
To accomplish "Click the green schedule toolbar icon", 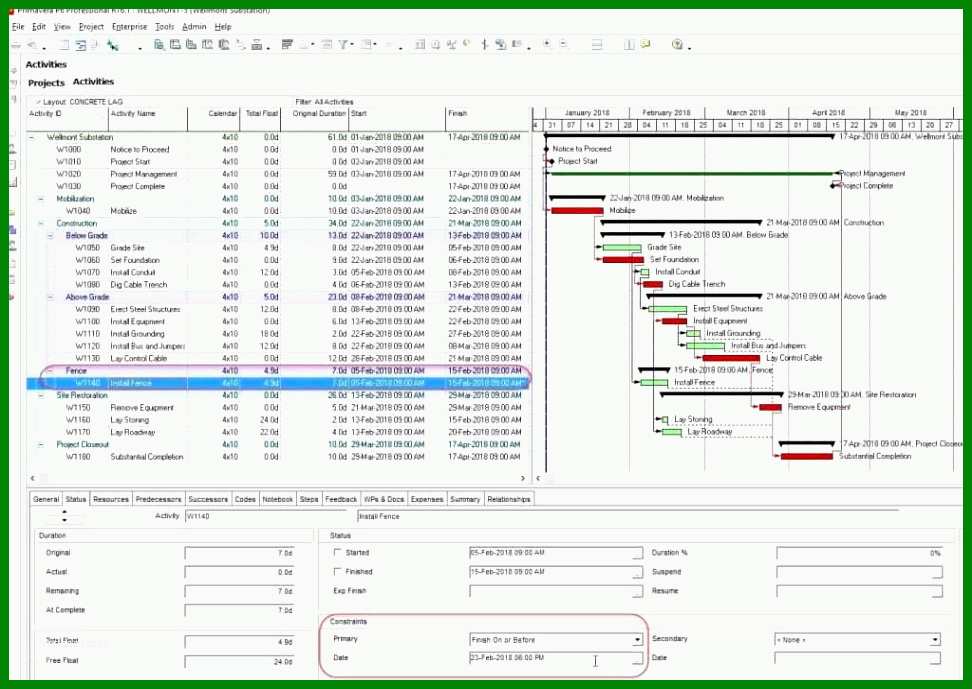I will click(112, 45).
